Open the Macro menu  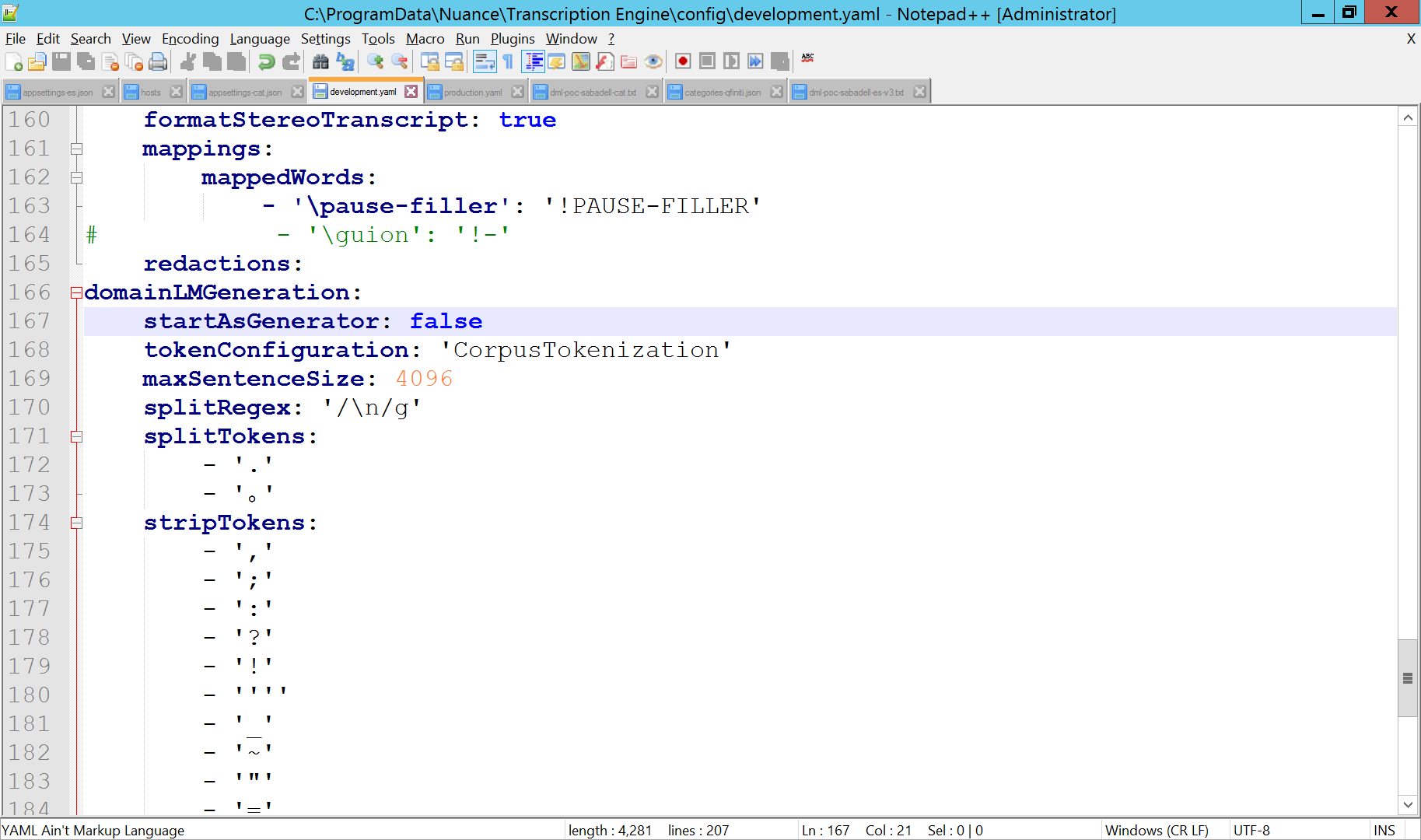pos(425,38)
